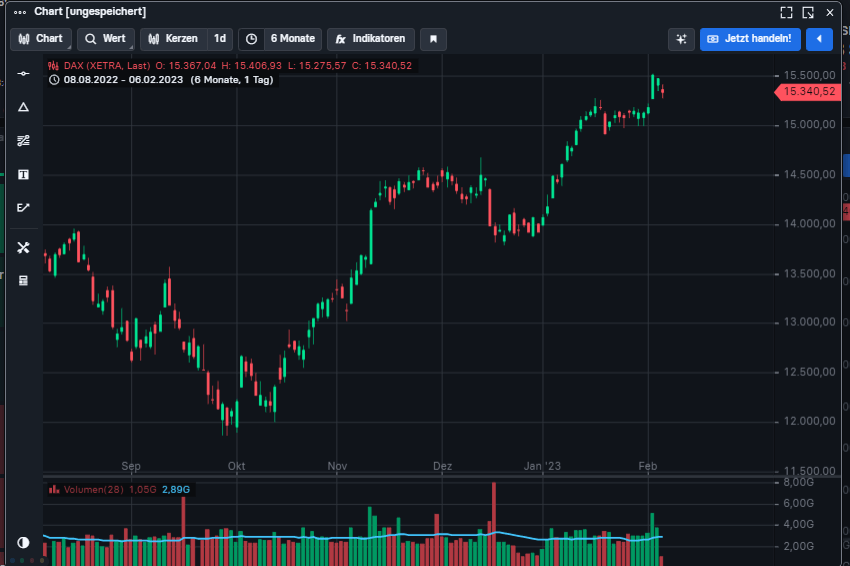Viewport: 850px width, 566px height.
Task: Toggle the contrast theme icon
Action: (x=23, y=542)
